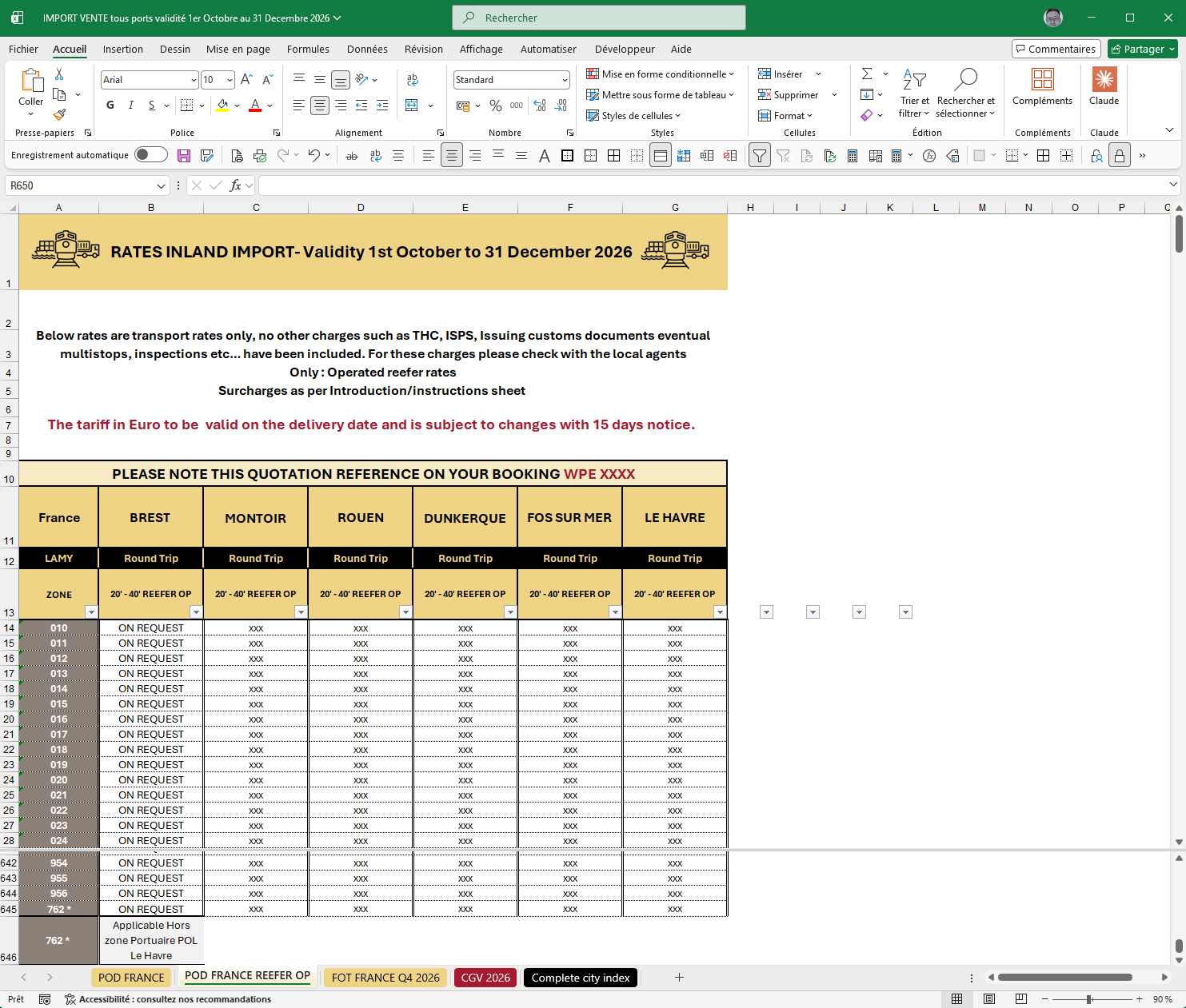
Task: Toggle bold formatting (G)
Action: click(x=110, y=106)
